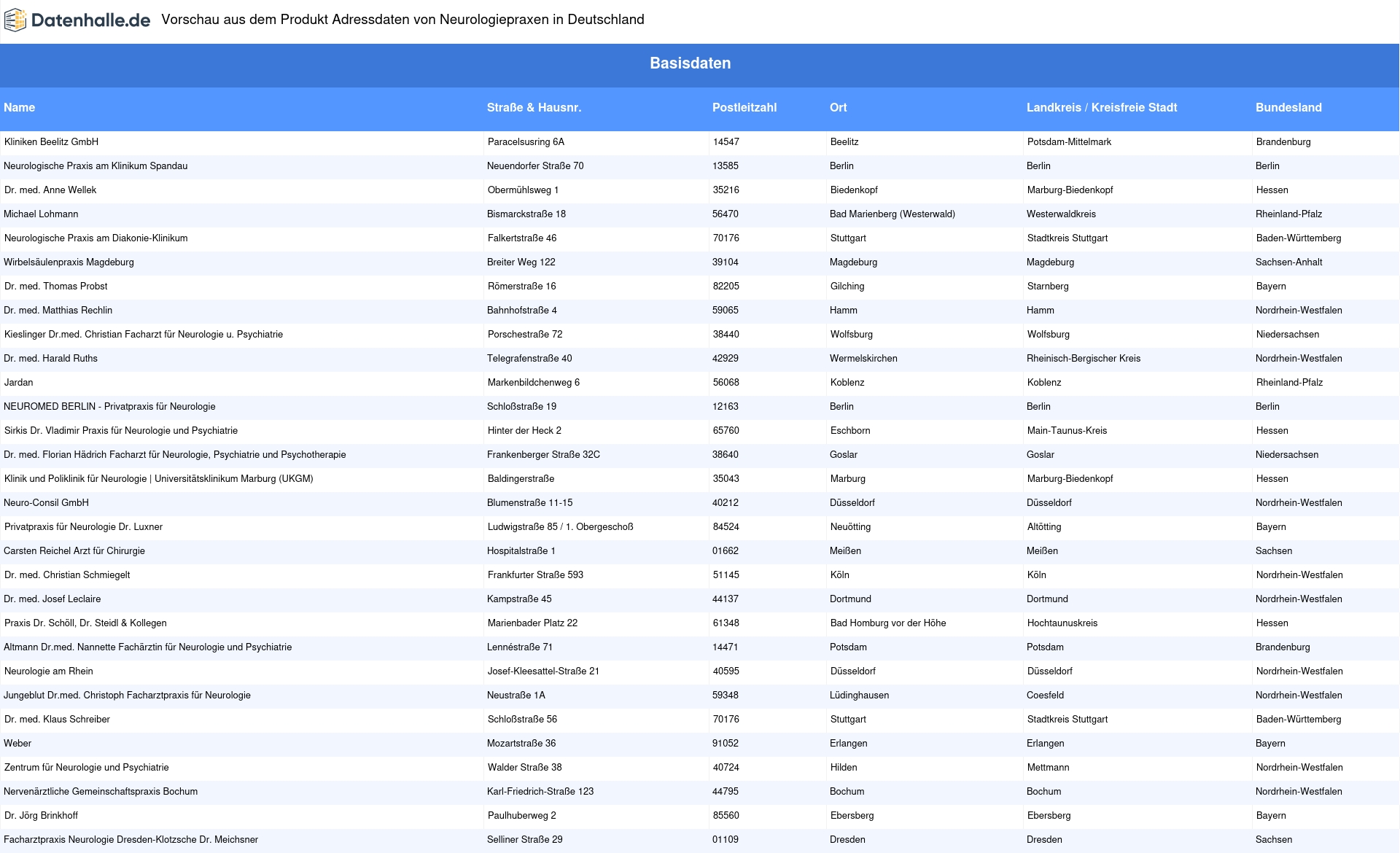The height and width of the screenshot is (853, 1400).
Task: Select postal code 01662
Action: tap(726, 551)
